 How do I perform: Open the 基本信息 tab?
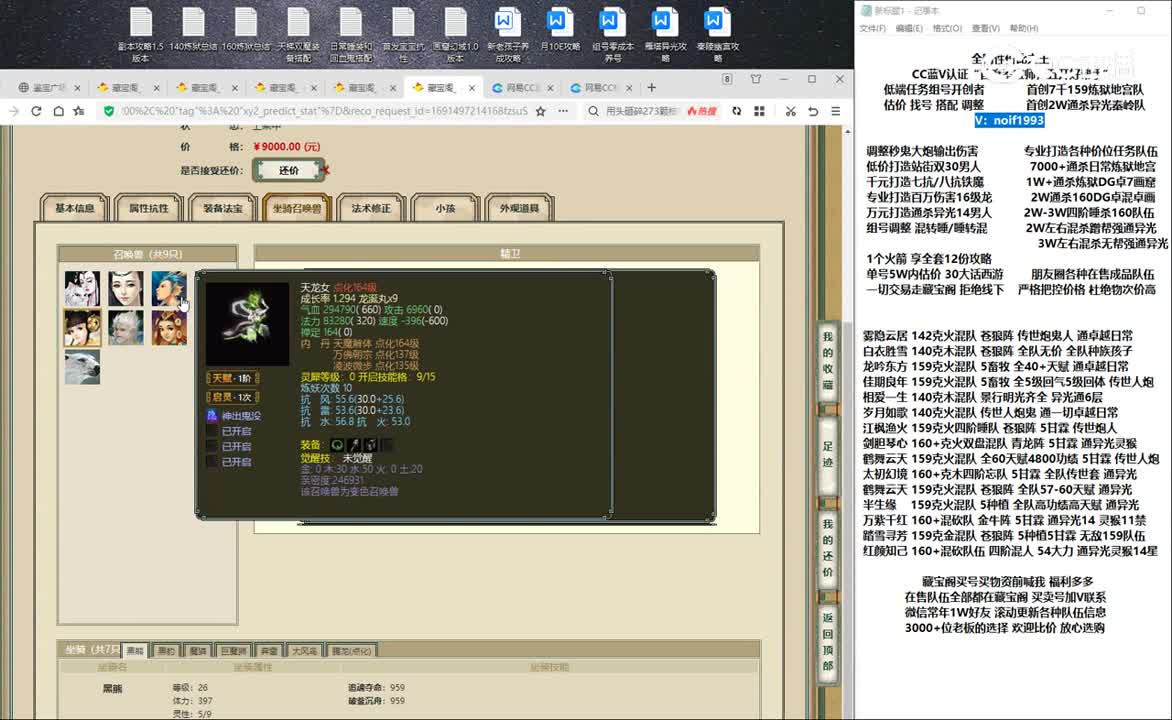(75, 209)
